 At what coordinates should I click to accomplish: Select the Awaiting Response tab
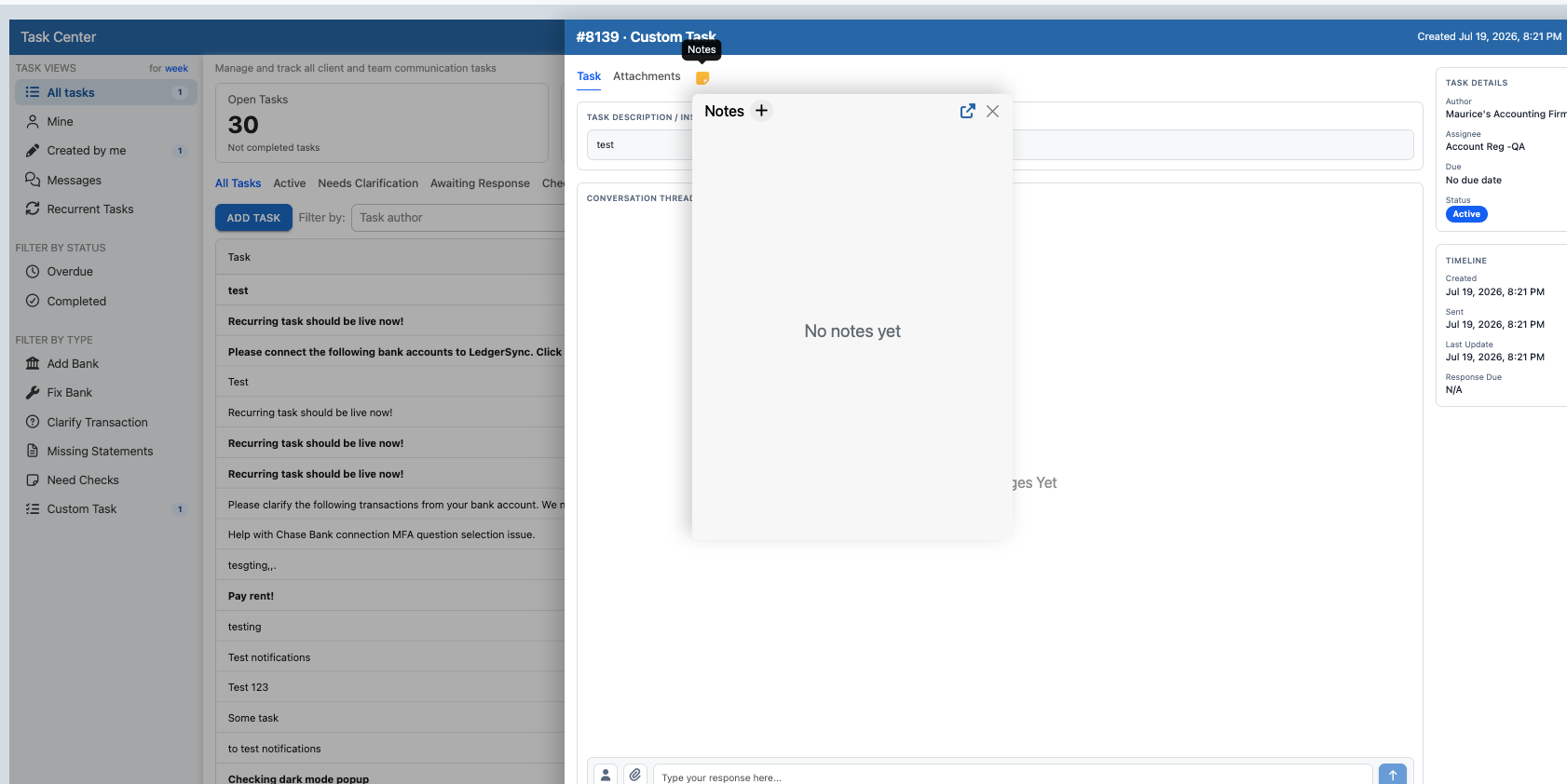[480, 183]
